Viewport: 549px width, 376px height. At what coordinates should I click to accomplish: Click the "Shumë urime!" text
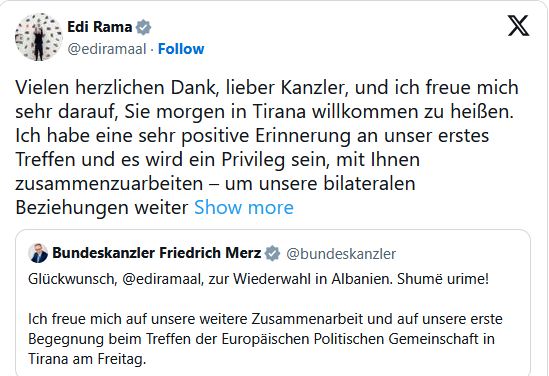[x=443, y=279]
